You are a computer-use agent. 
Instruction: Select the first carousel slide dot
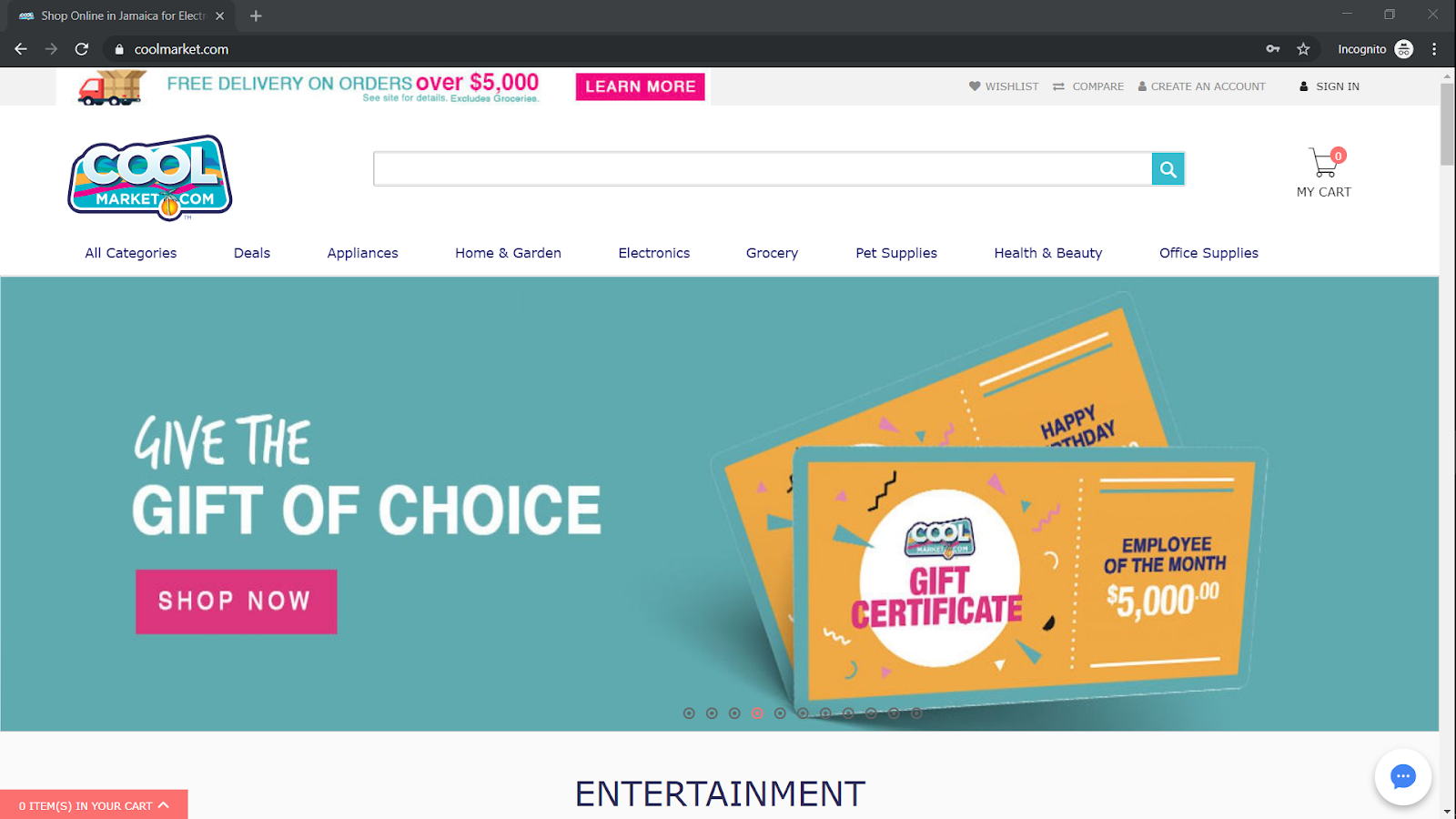coord(689,713)
